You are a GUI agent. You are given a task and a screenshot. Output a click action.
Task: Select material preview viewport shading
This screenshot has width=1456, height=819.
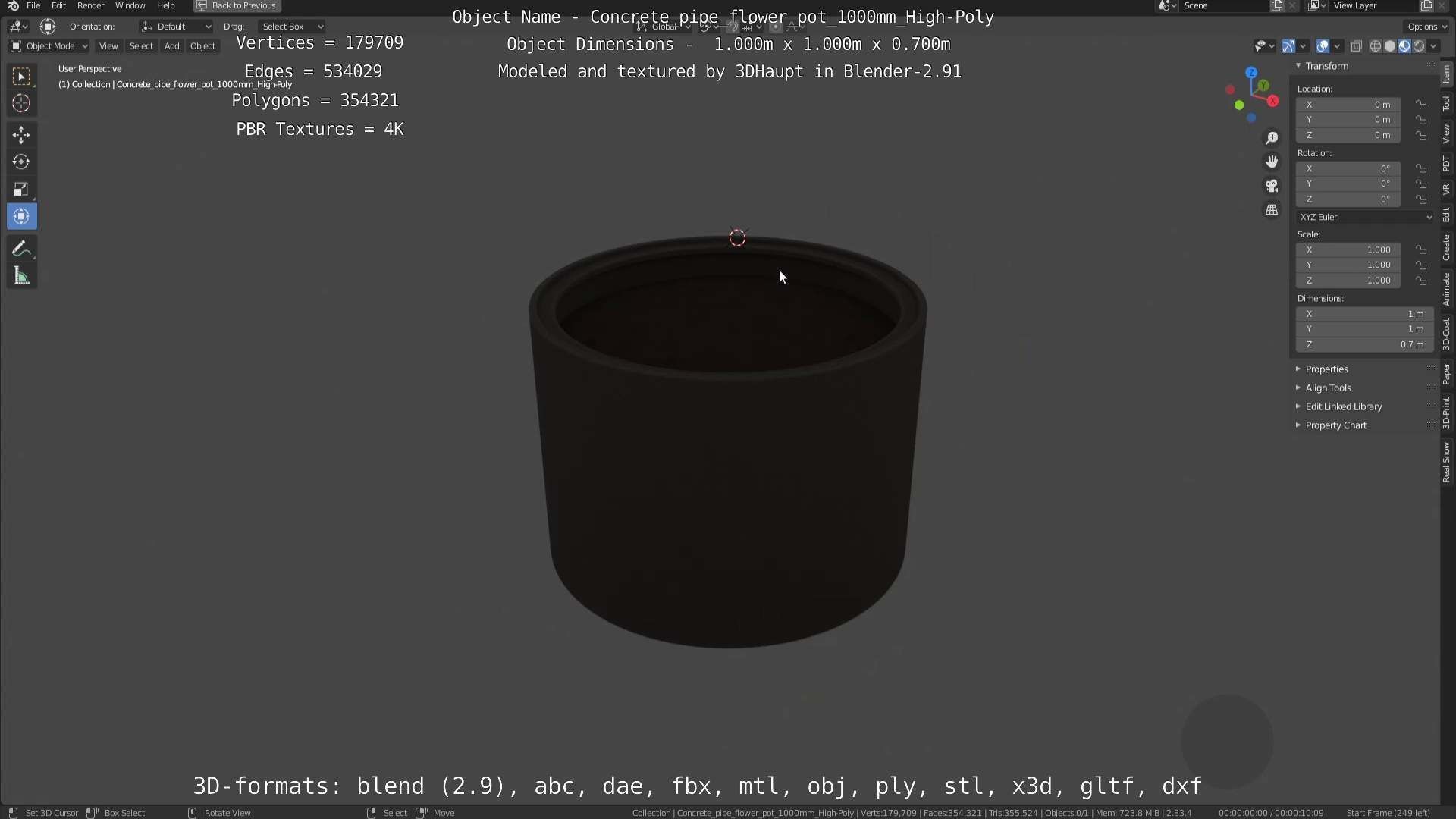point(1404,46)
